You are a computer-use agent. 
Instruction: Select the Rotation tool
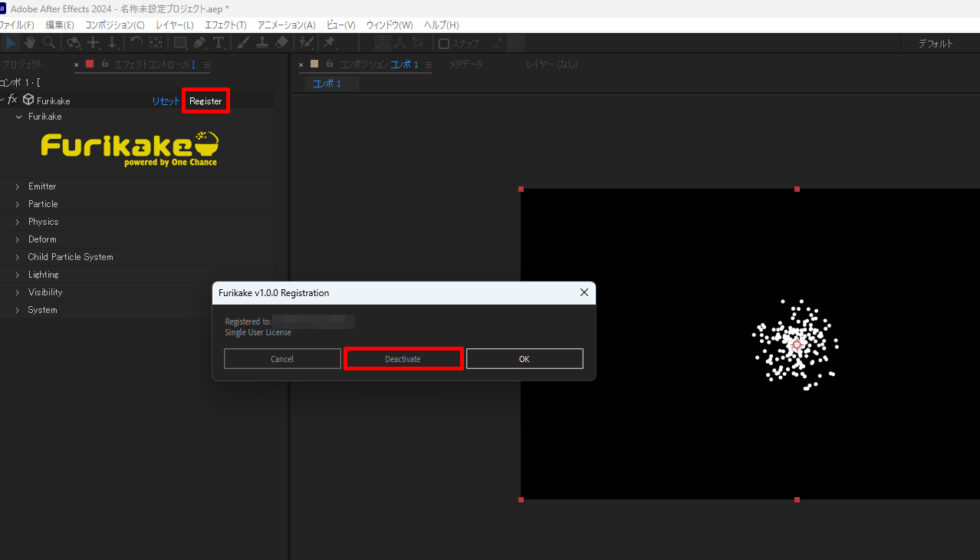click(136, 42)
